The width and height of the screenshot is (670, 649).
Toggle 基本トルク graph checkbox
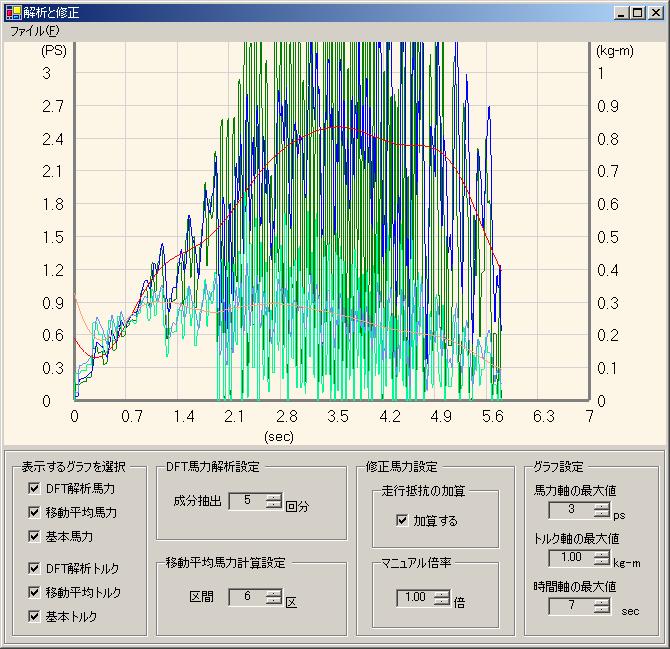34,616
